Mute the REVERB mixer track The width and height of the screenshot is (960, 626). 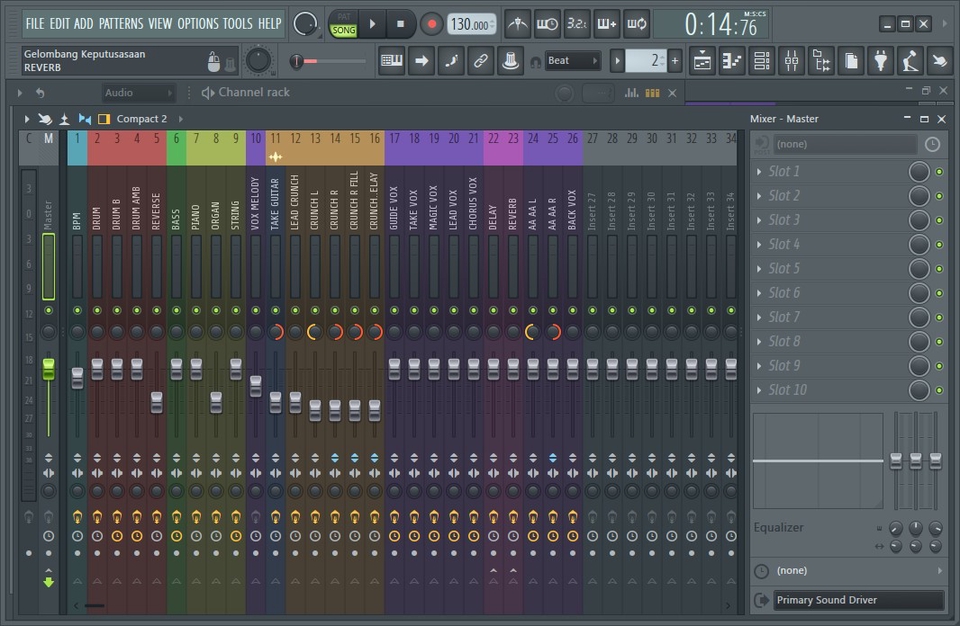[x=513, y=311]
